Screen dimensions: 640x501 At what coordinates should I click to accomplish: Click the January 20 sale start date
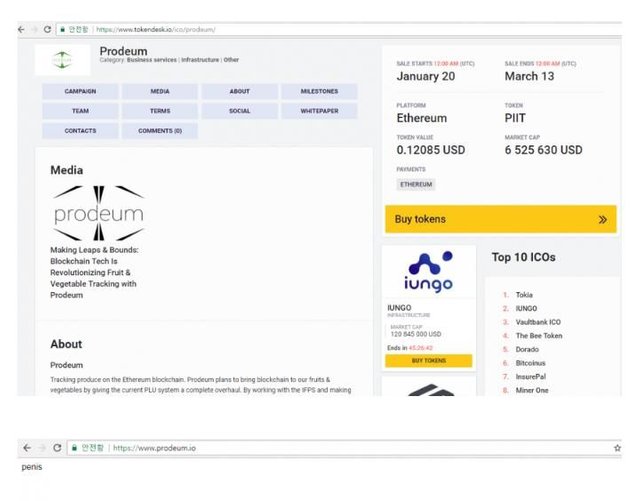click(426, 76)
